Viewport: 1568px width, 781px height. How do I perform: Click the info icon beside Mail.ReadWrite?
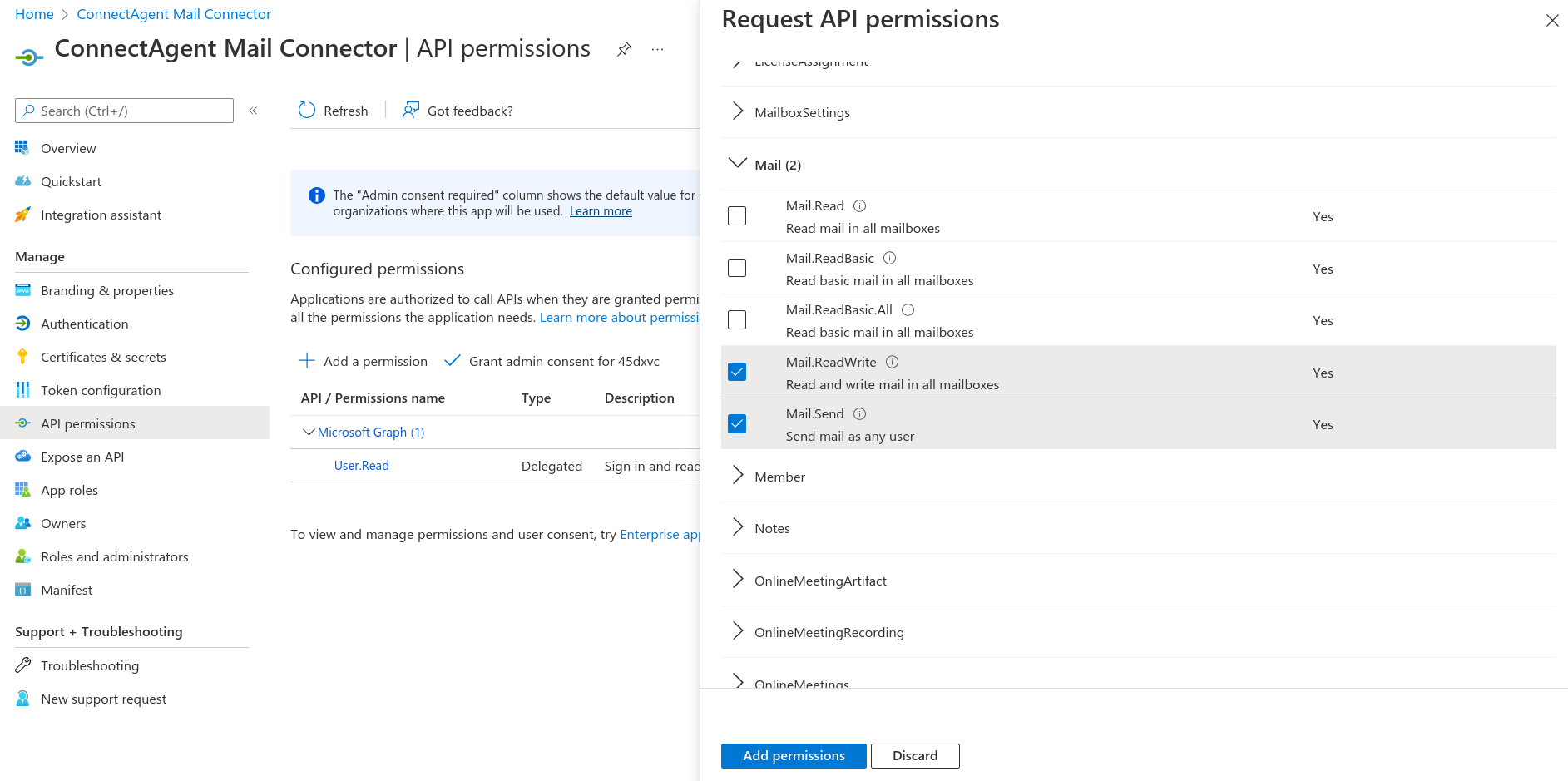tap(893, 362)
